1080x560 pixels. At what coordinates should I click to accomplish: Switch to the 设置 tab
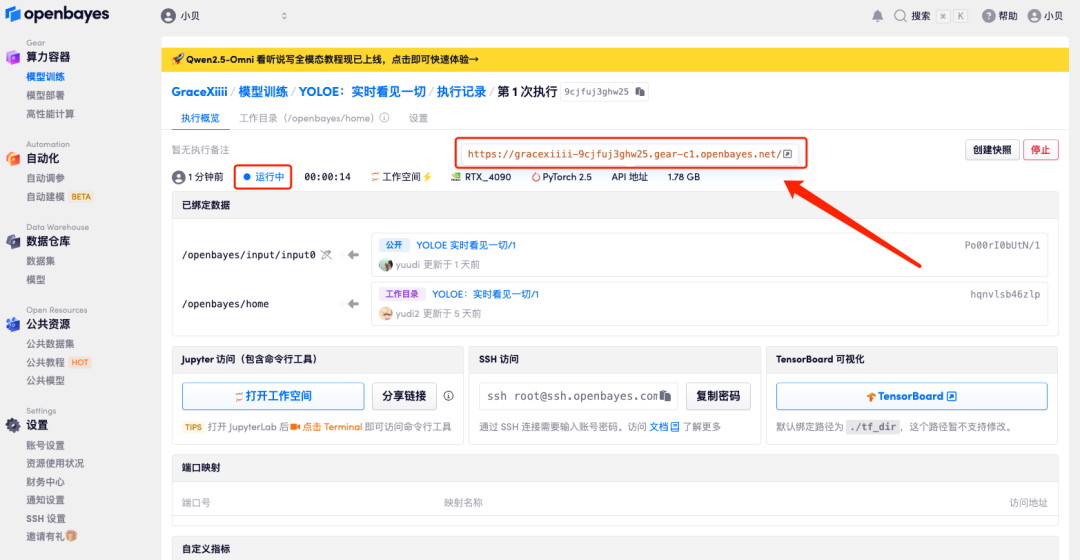pyautogui.click(x=418, y=118)
